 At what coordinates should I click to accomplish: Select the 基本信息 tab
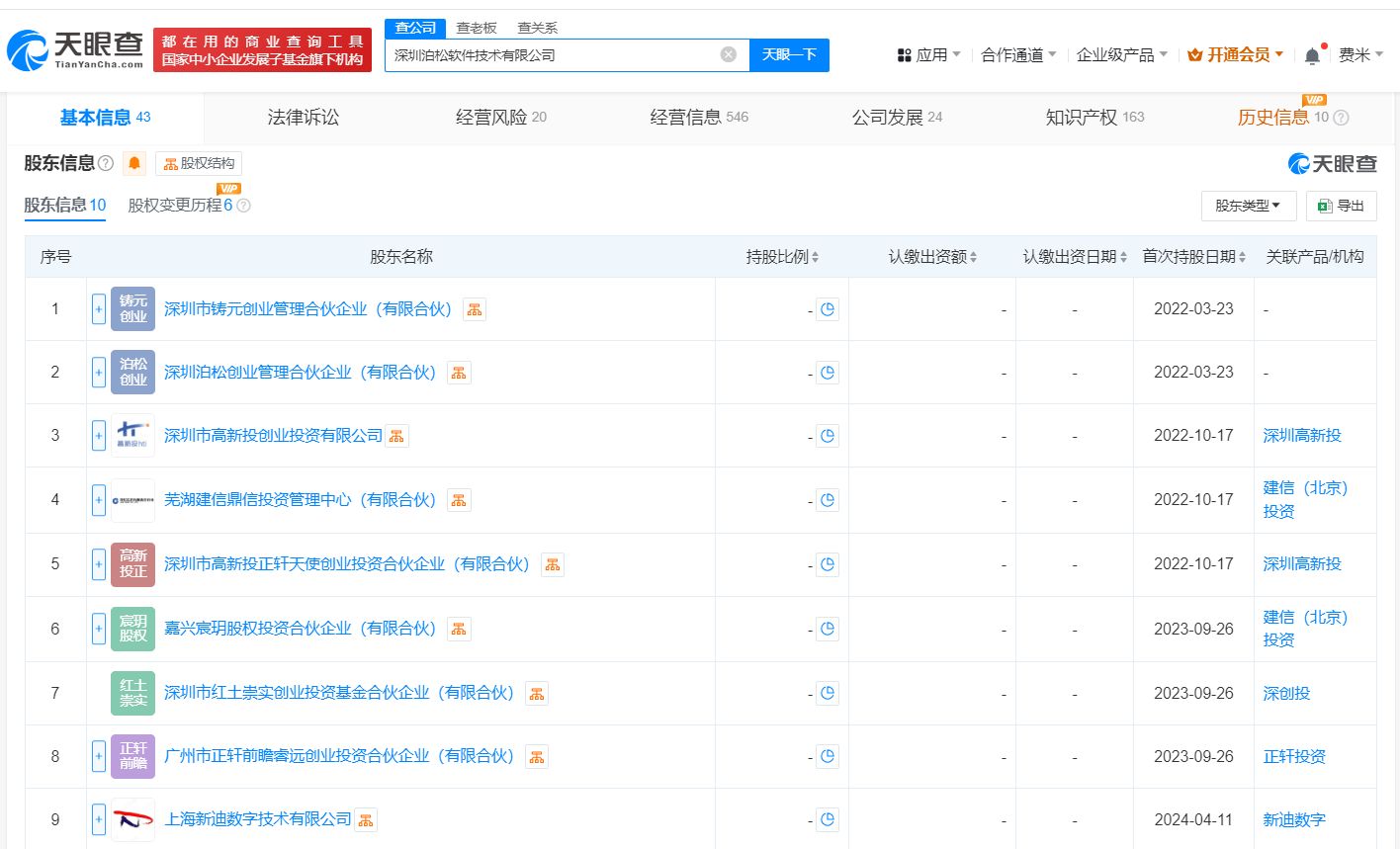coord(105,118)
